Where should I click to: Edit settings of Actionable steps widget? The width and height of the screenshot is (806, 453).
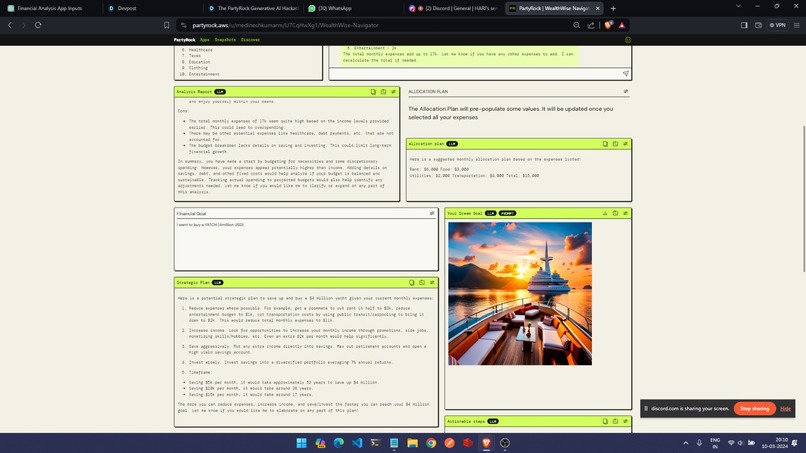point(626,422)
